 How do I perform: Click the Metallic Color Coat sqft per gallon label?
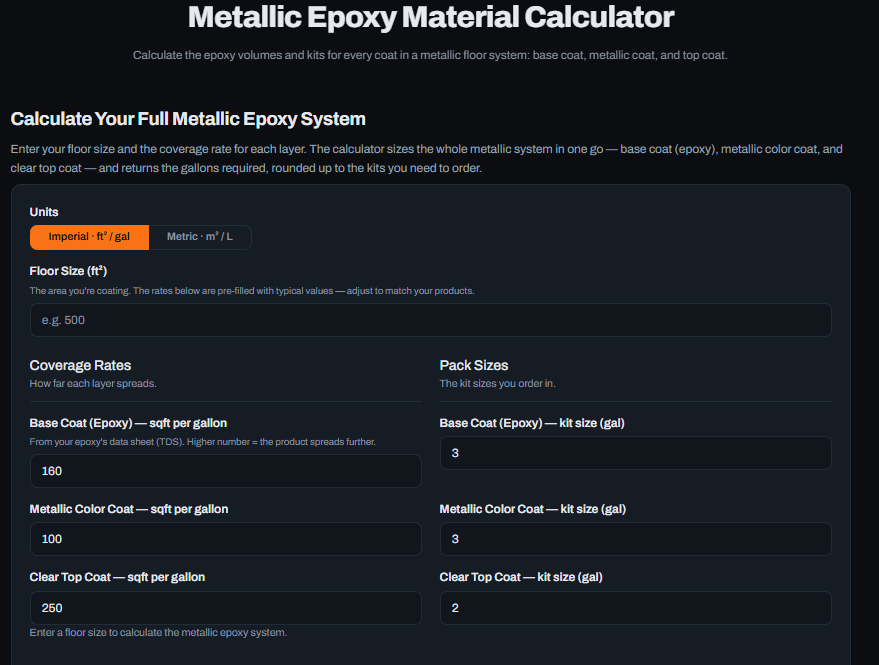129,509
